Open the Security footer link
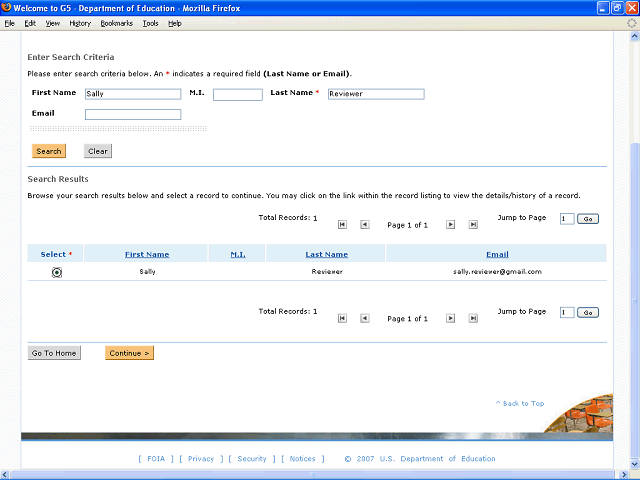The width and height of the screenshot is (640, 480). coord(252,459)
